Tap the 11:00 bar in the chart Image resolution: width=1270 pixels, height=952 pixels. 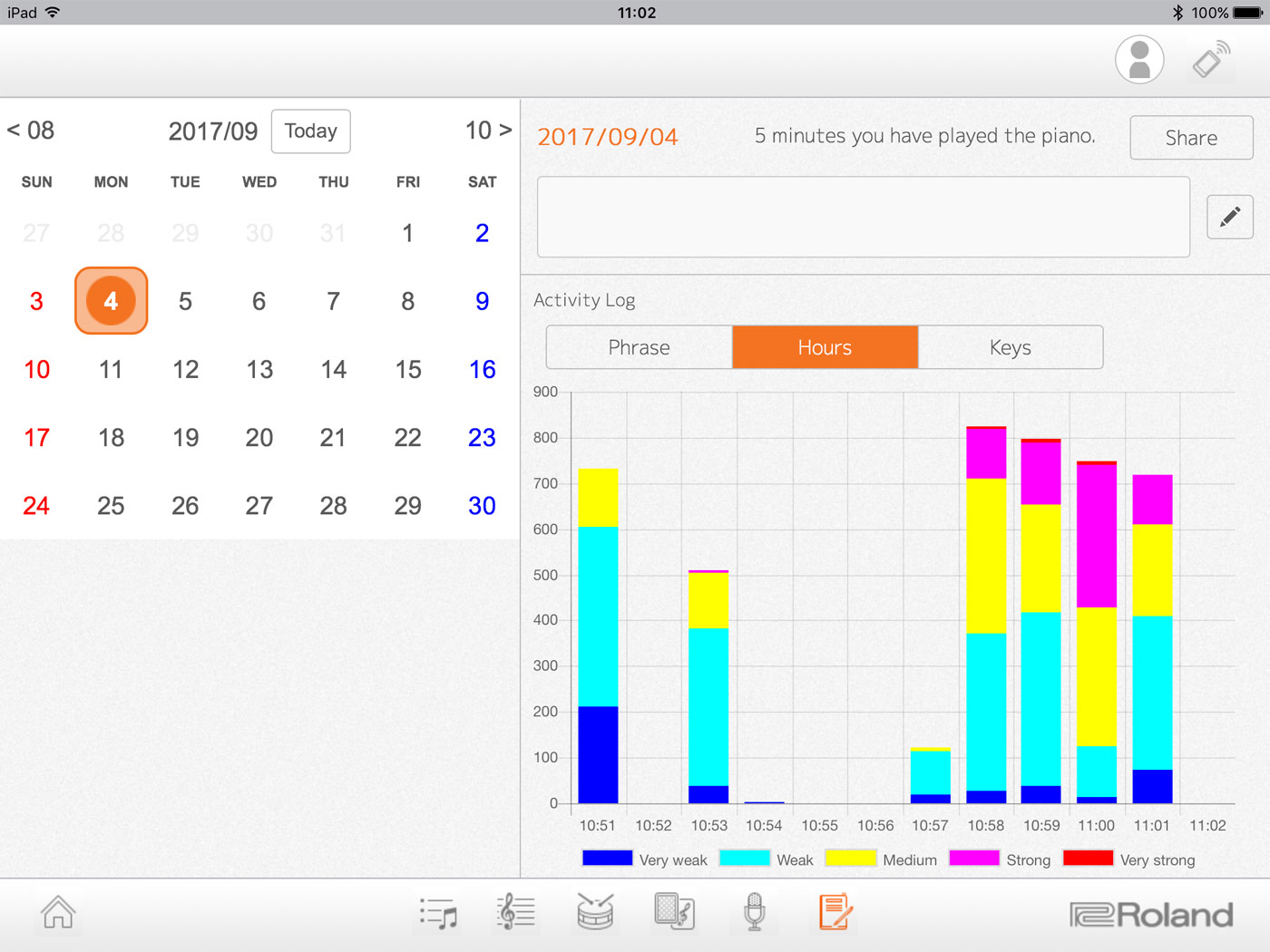[1097, 632]
